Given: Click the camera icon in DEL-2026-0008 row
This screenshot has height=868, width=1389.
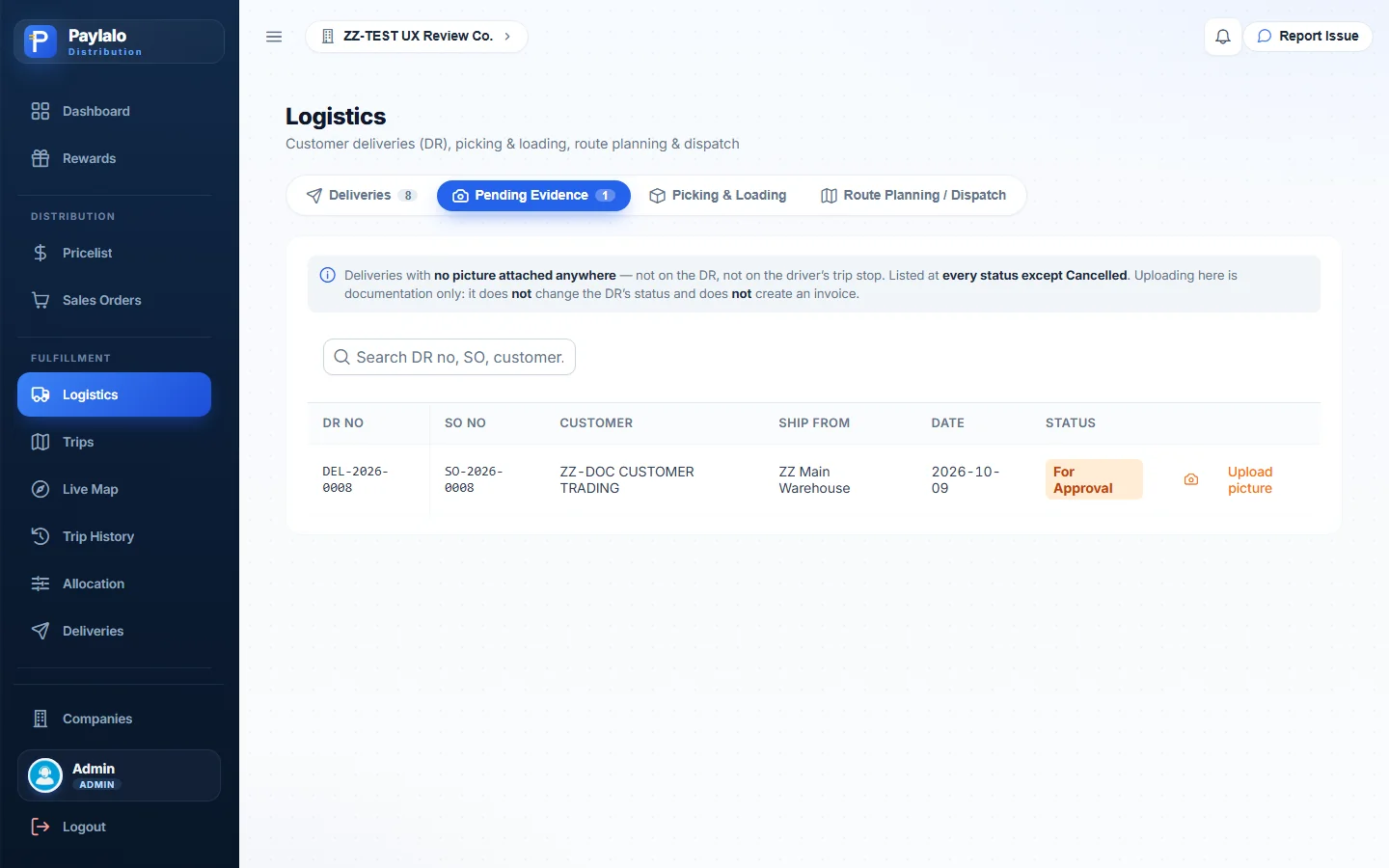Looking at the screenshot, I should pos(1191,479).
